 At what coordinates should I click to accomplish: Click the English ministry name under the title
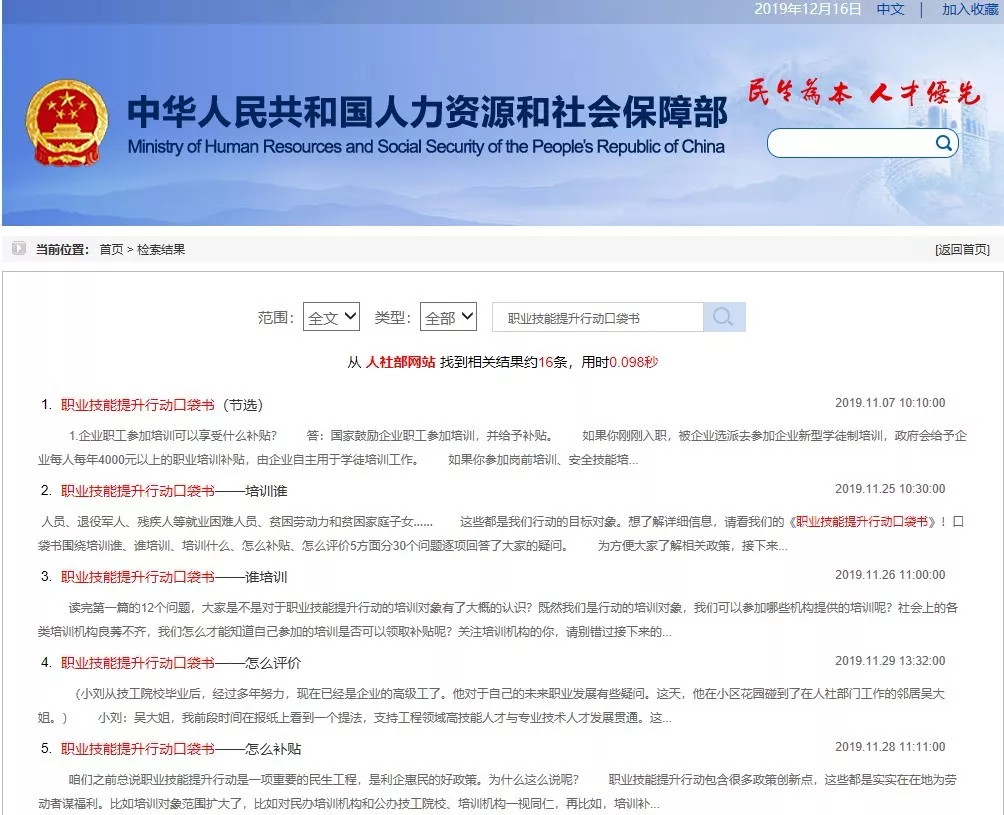tap(426, 147)
